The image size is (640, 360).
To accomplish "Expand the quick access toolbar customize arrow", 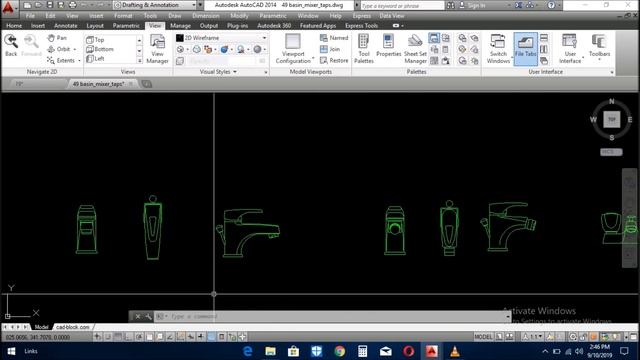I will click(200, 5).
